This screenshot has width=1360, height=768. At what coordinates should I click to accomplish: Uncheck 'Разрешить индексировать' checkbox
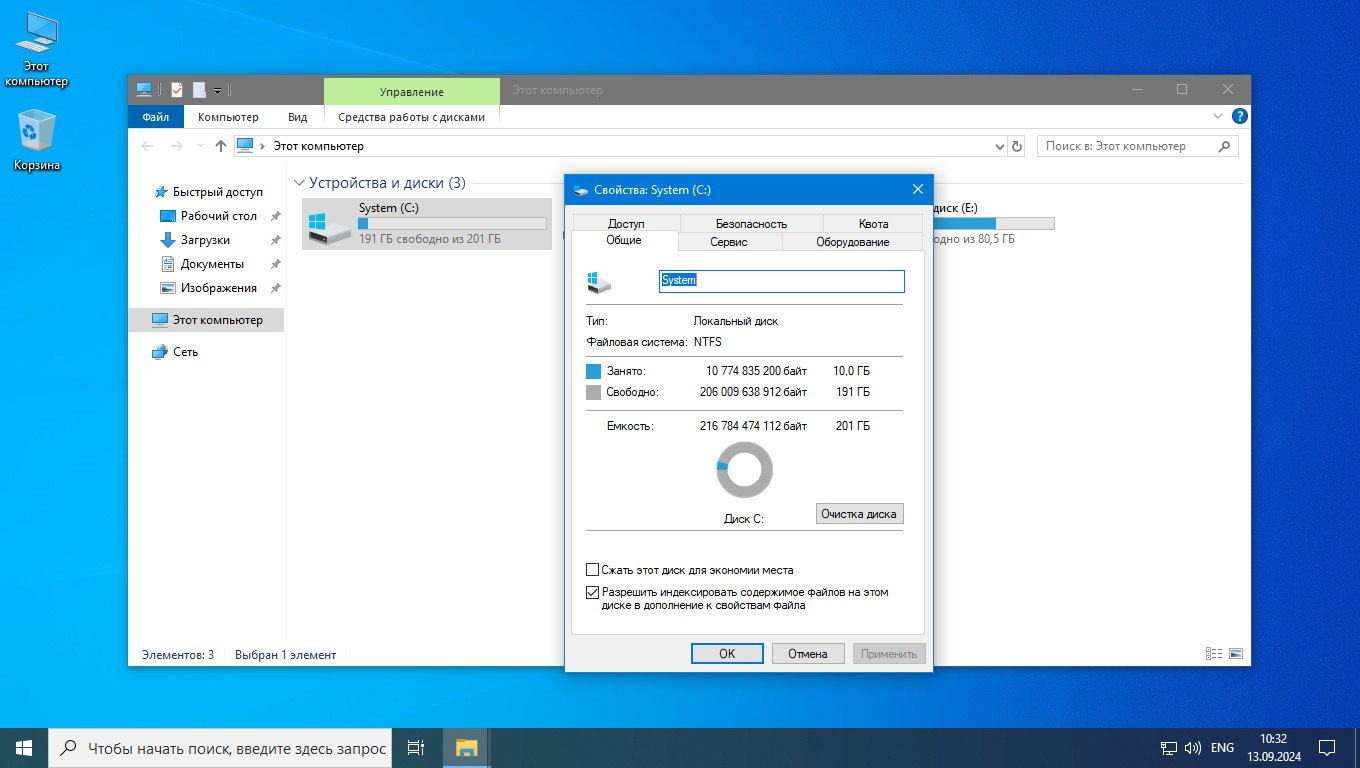click(x=593, y=592)
